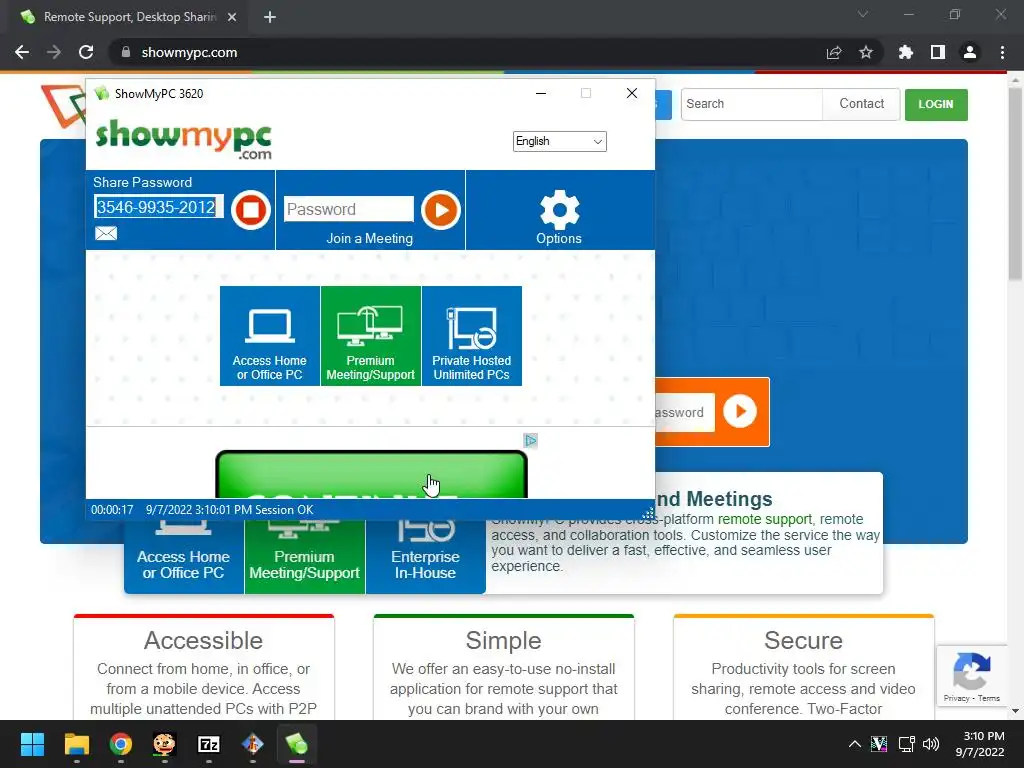This screenshot has height=768, width=1024.
Task: Click the website Search field
Action: tap(751, 104)
